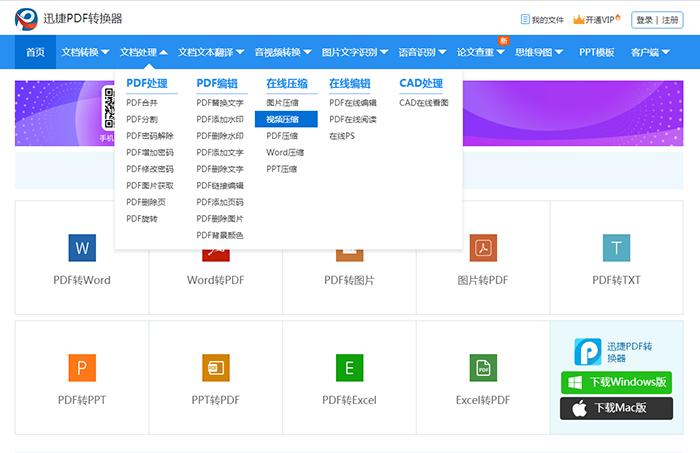Open PPT模板 nav item
700x453 pixels.
tap(597, 52)
